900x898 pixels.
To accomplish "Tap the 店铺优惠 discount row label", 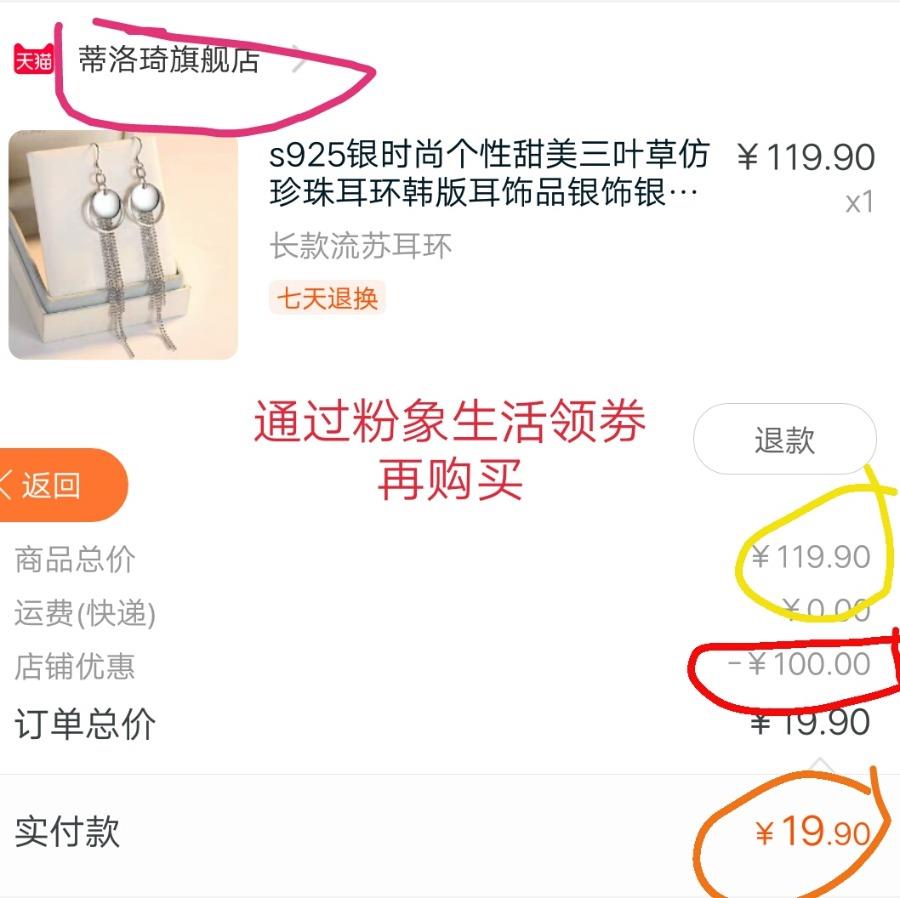I will pyautogui.click(x=75, y=666).
